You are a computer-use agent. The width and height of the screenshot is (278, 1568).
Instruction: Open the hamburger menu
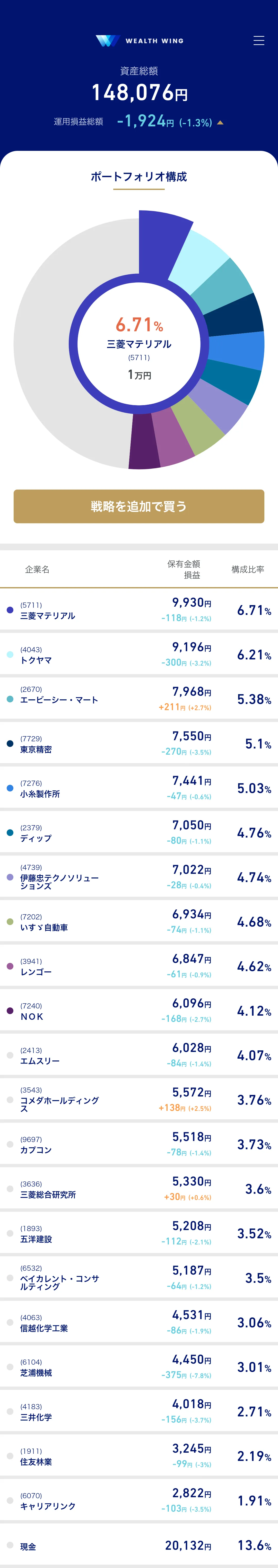click(x=258, y=41)
